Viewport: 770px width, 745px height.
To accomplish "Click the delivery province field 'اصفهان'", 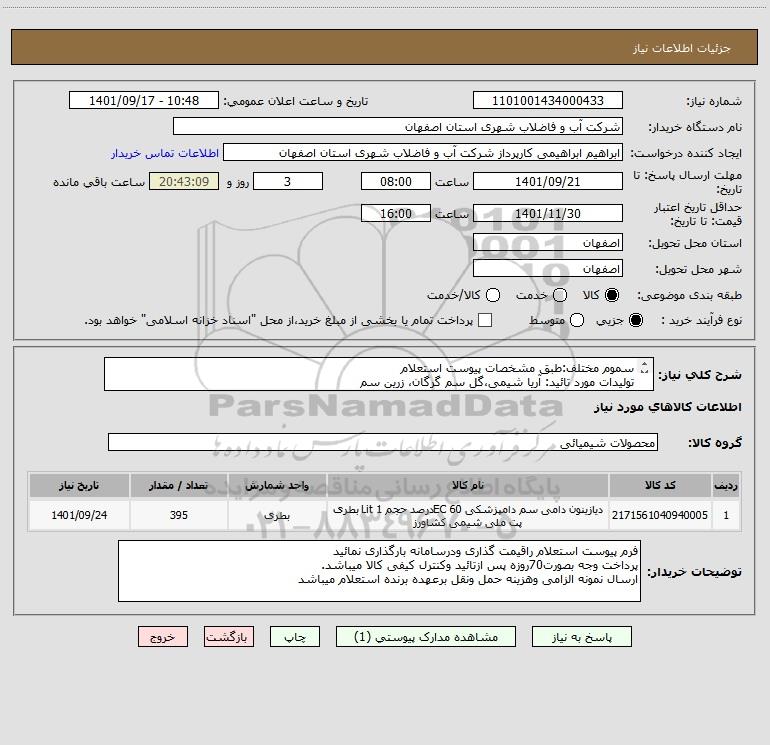I will (x=548, y=243).
